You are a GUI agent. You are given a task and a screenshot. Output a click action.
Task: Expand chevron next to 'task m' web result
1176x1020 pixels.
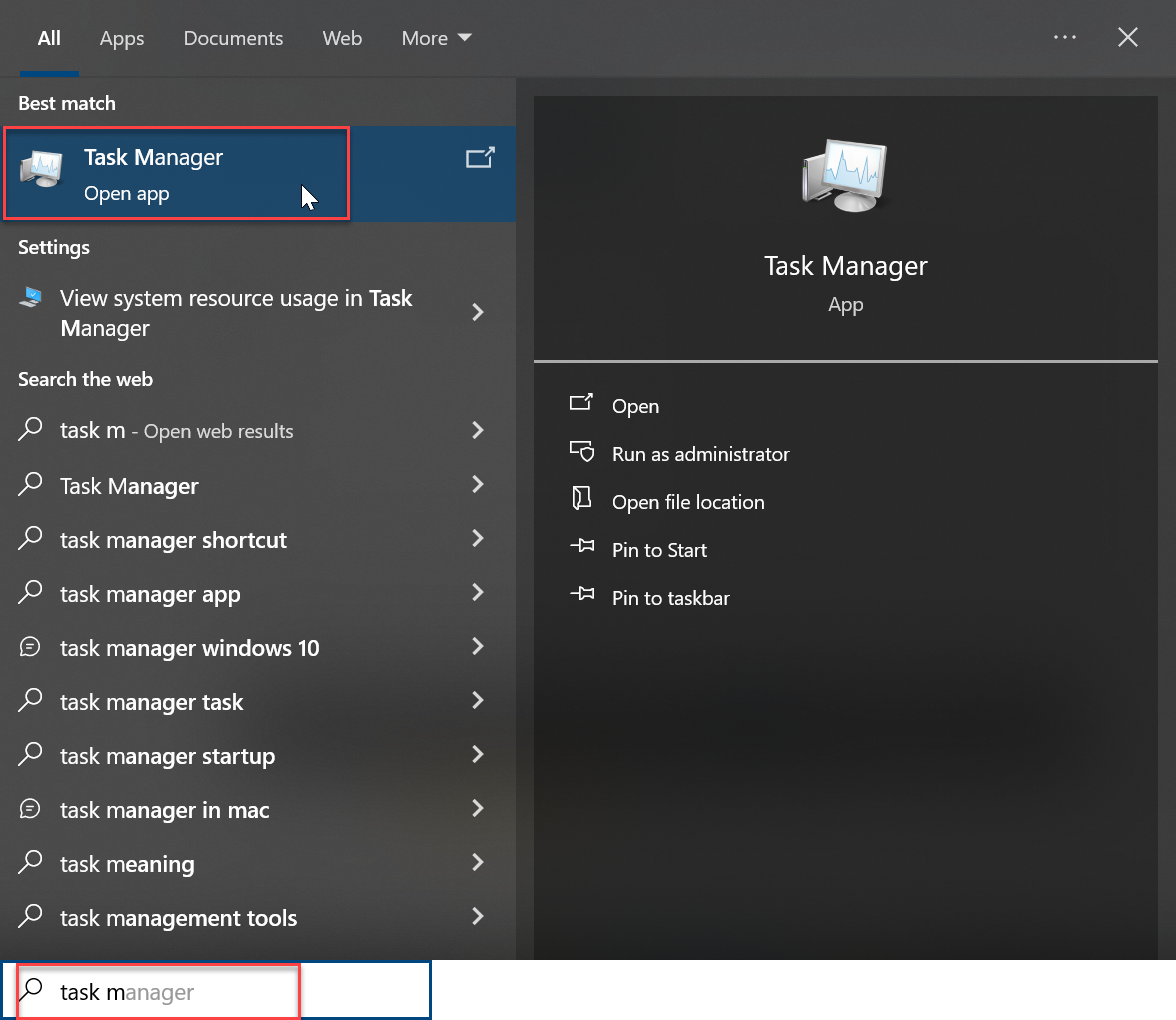(478, 430)
